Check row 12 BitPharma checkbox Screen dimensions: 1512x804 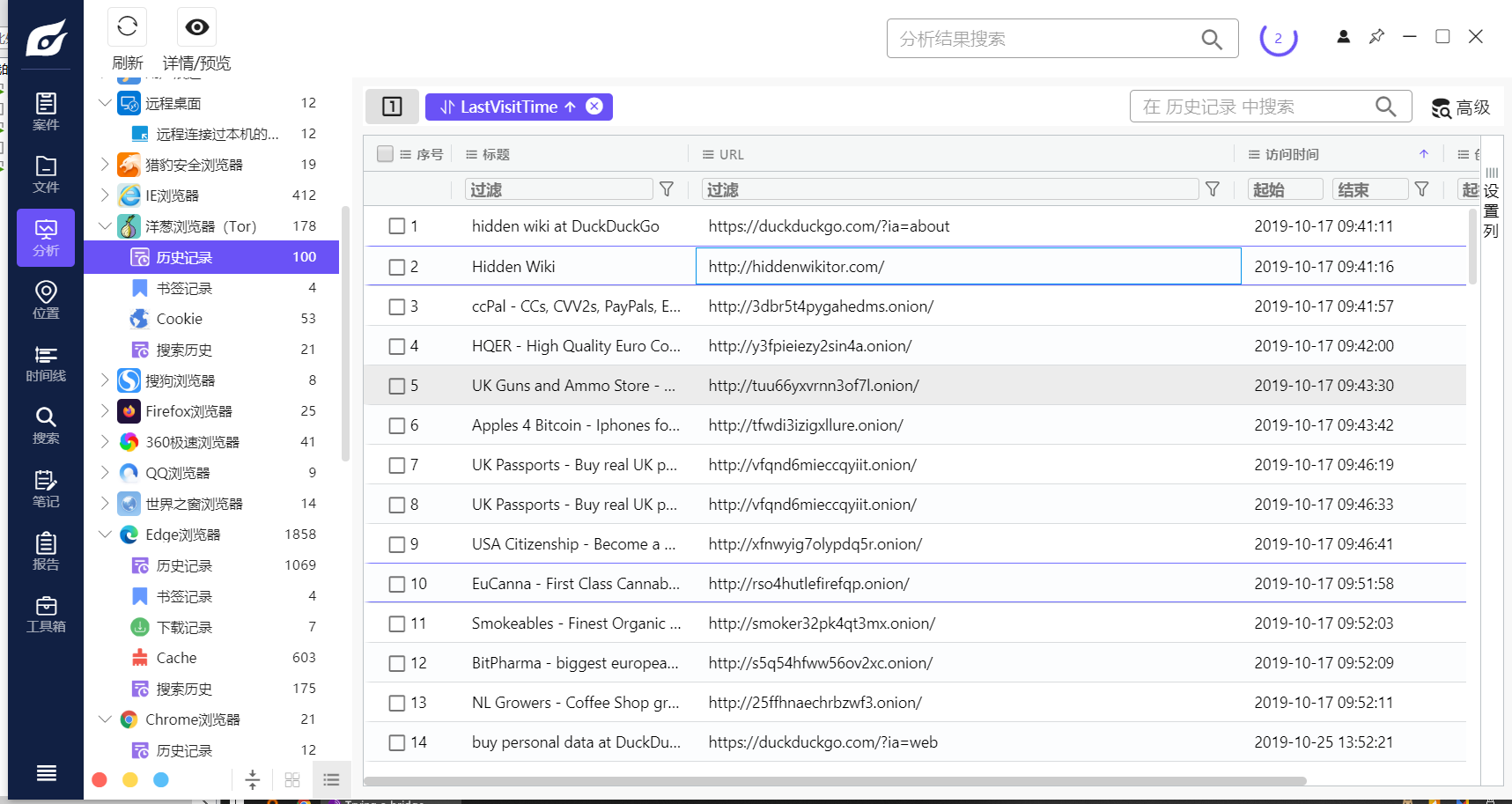point(397,663)
